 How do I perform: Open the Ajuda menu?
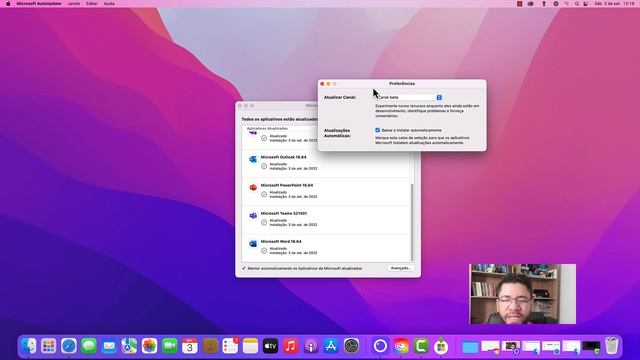click(x=109, y=4)
